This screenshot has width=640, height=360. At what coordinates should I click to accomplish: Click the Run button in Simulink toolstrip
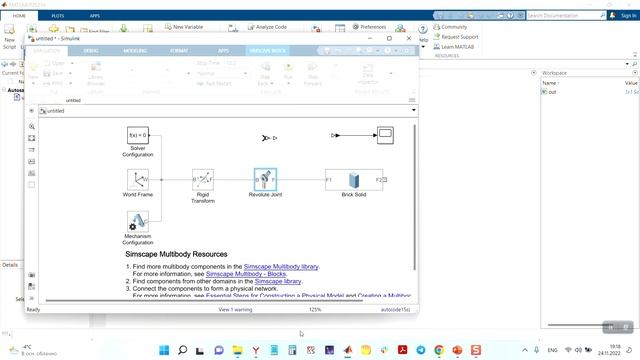coord(288,67)
